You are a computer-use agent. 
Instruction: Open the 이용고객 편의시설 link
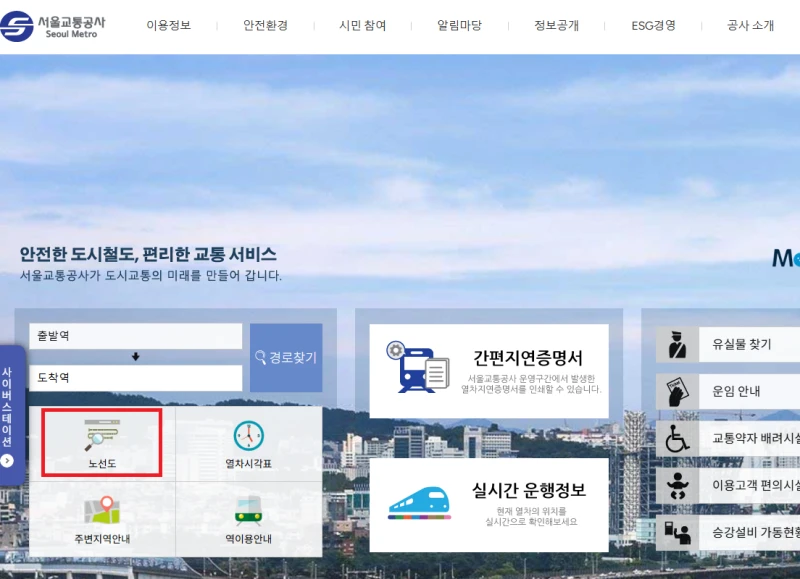pyautogui.click(x=675, y=486)
